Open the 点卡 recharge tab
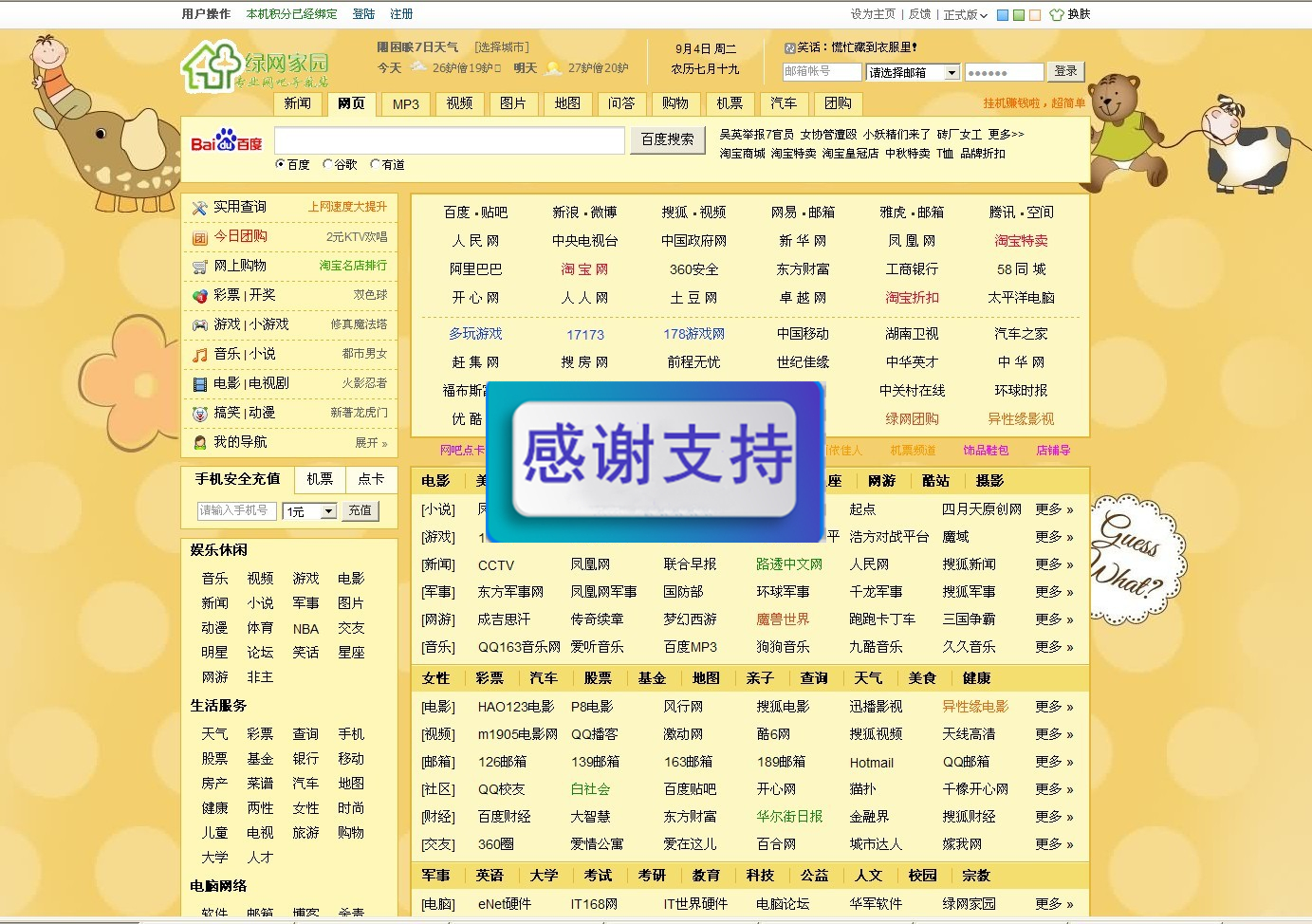Screen dimensions: 1312x924 pos(371,479)
